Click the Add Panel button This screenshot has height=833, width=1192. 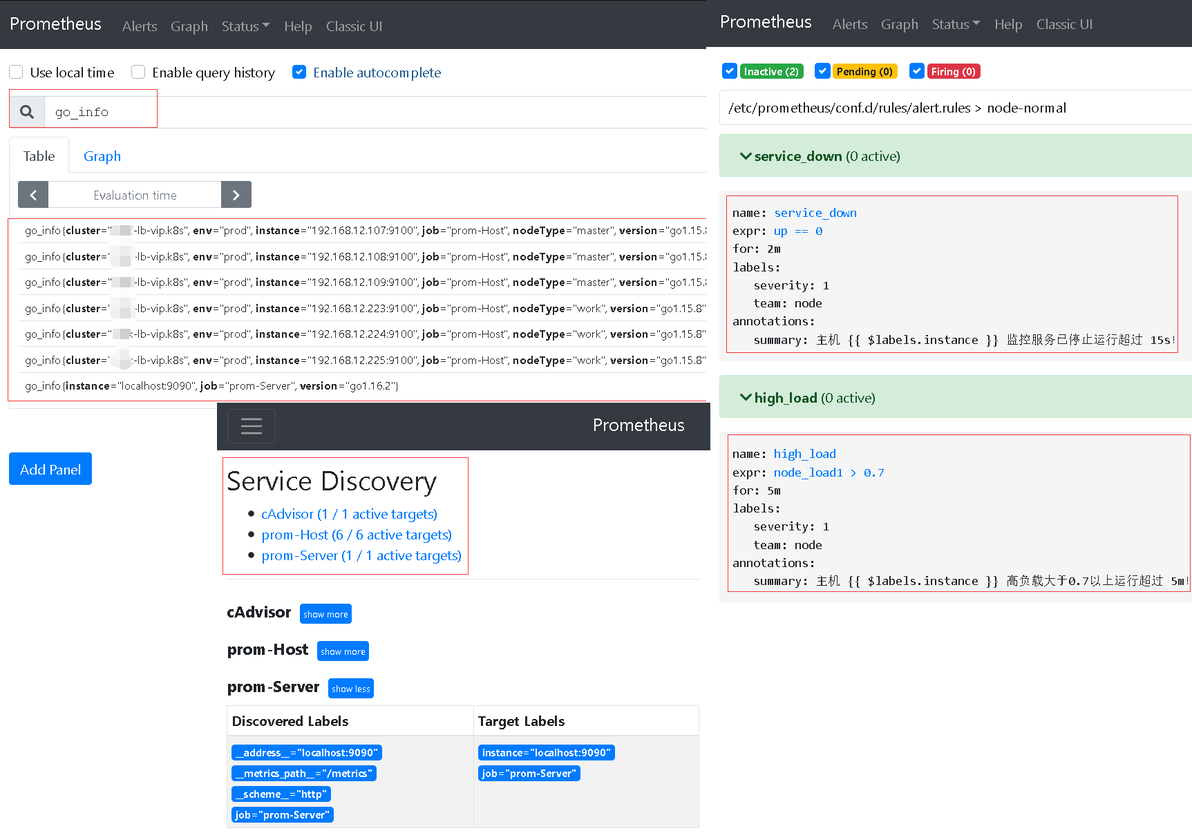[50, 469]
